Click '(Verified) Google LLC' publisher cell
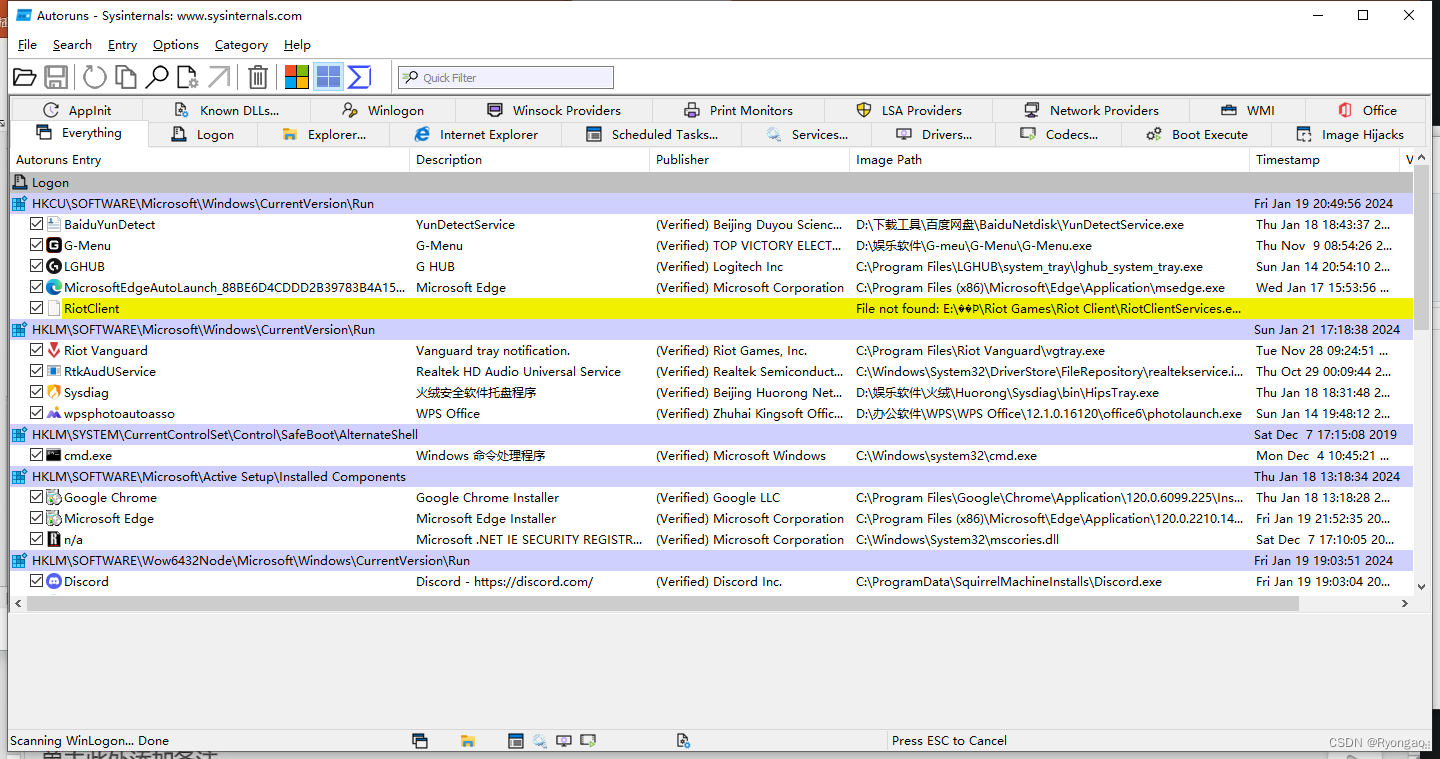 click(718, 498)
